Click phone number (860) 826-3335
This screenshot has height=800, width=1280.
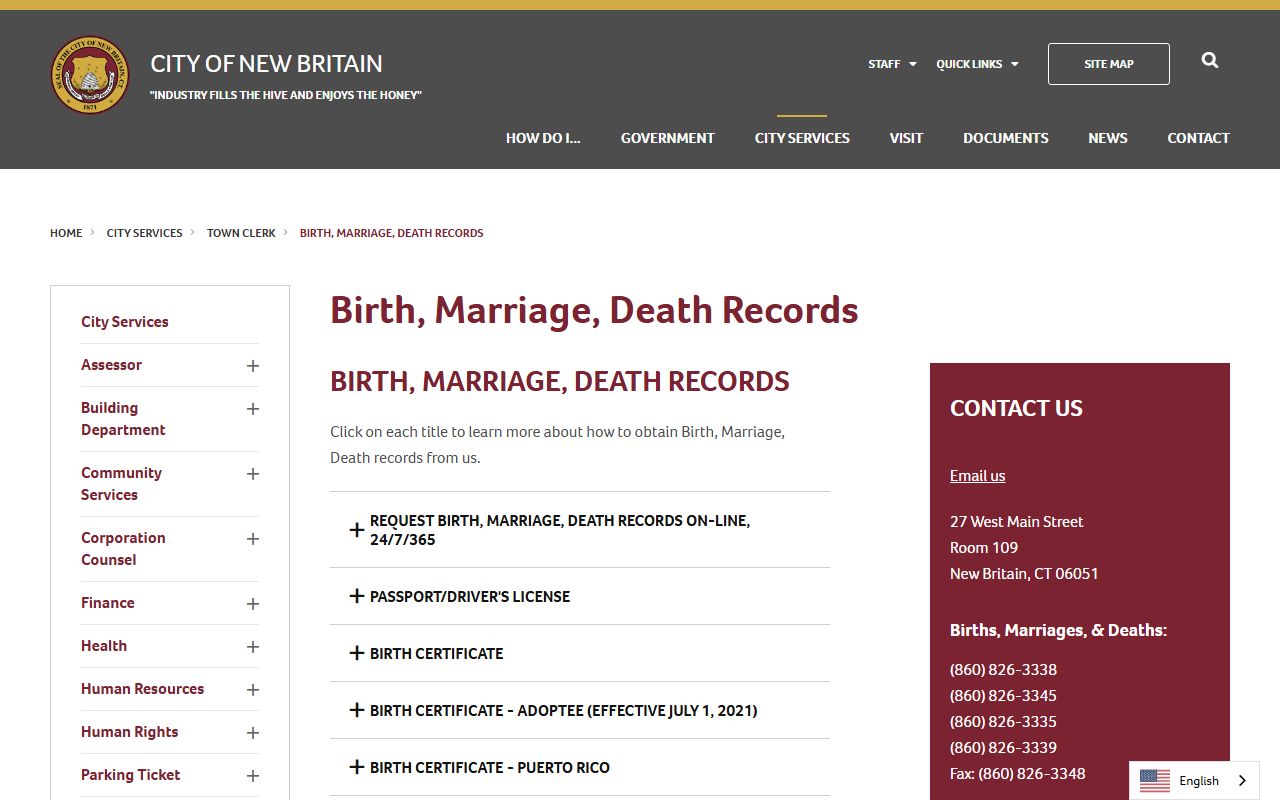(1003, 722)
